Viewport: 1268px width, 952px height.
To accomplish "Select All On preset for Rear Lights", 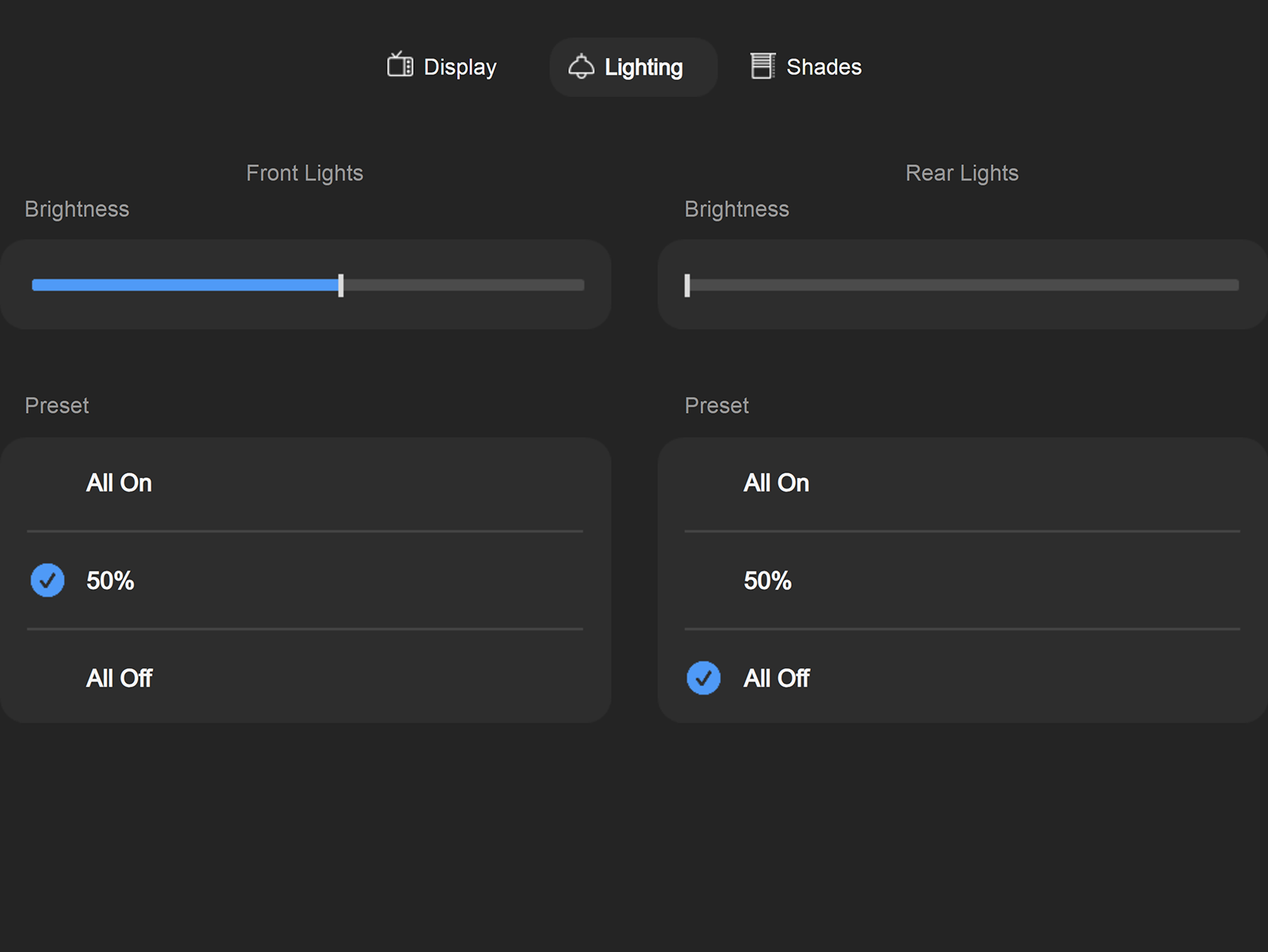I will 962,483.
